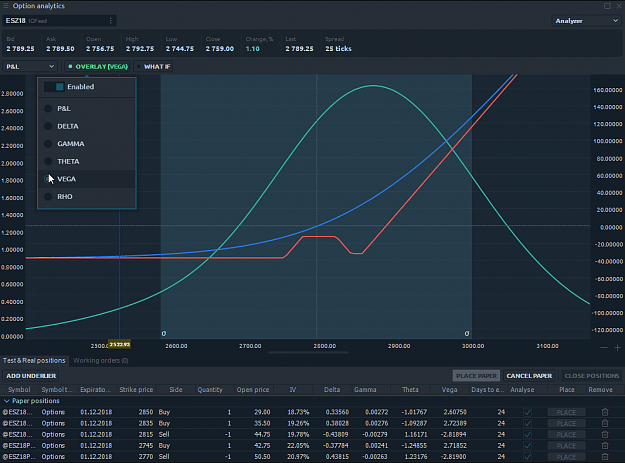Sort by the Gamma column header
The width and height of the screenshot is (625, 463).
[365, 390]
